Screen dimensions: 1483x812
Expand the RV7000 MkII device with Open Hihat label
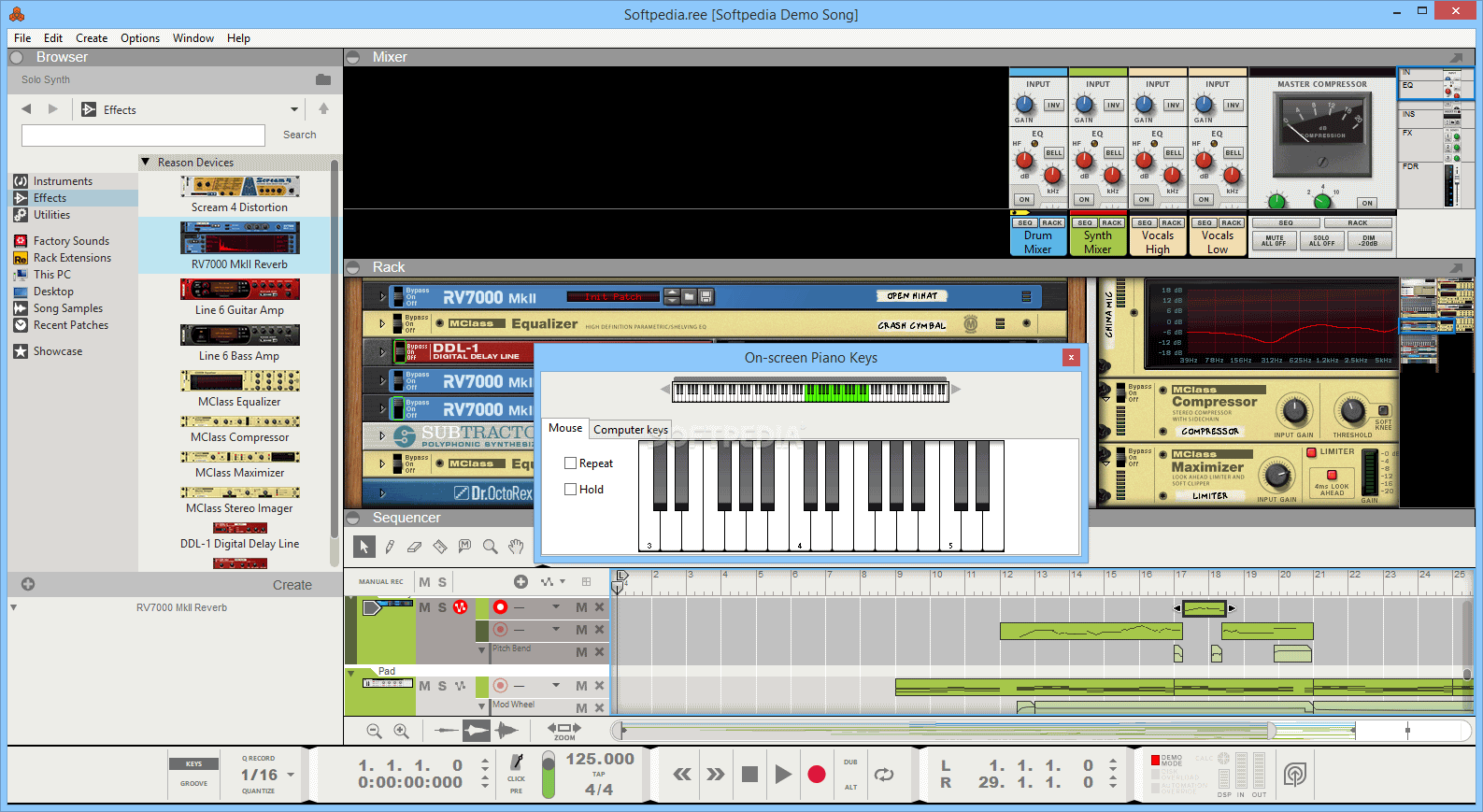coord(382,297)
